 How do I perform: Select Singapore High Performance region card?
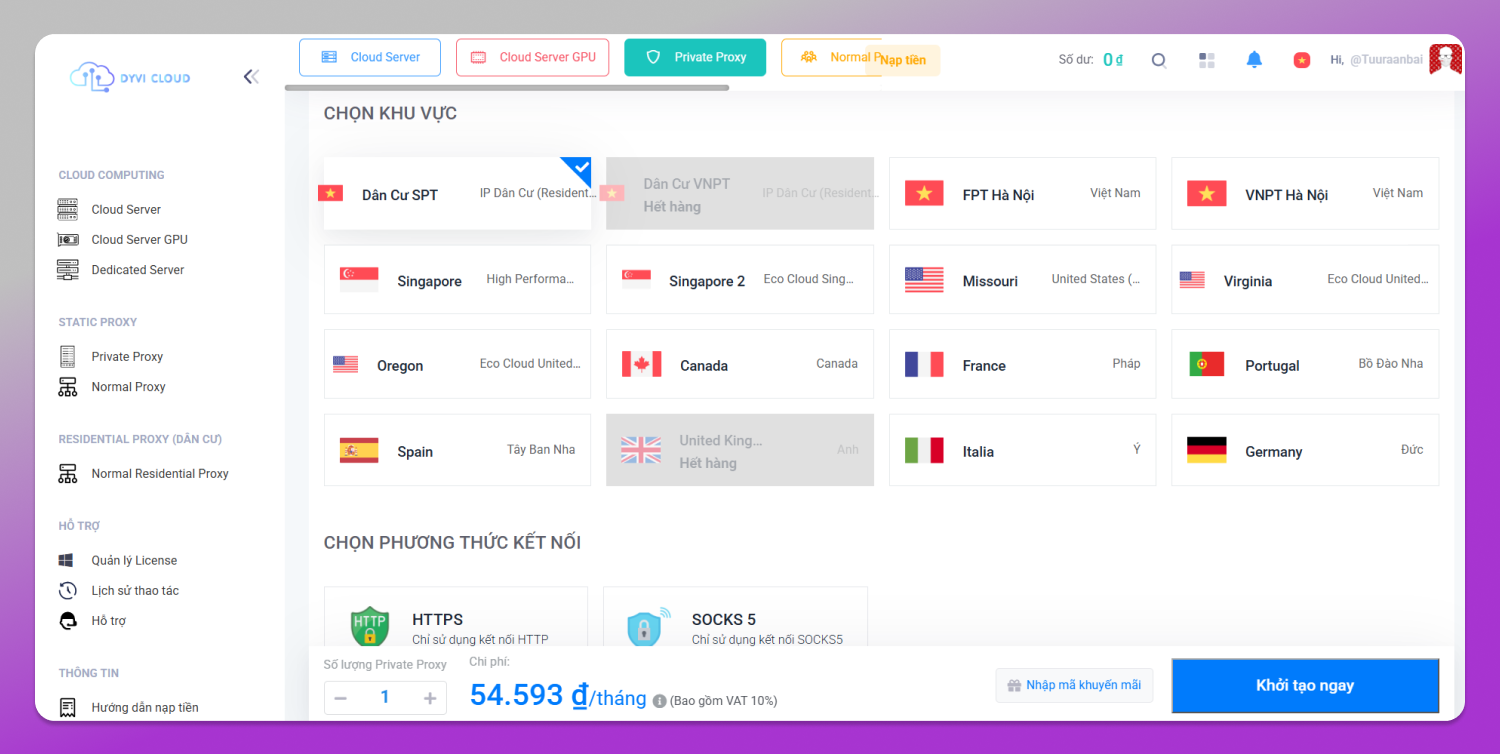(x=457, y=280)
